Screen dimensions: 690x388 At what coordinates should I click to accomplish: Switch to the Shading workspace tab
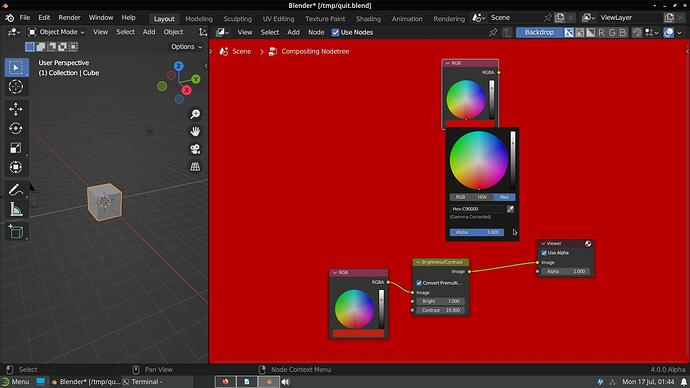pyautogui.click(x=368, y=18)
